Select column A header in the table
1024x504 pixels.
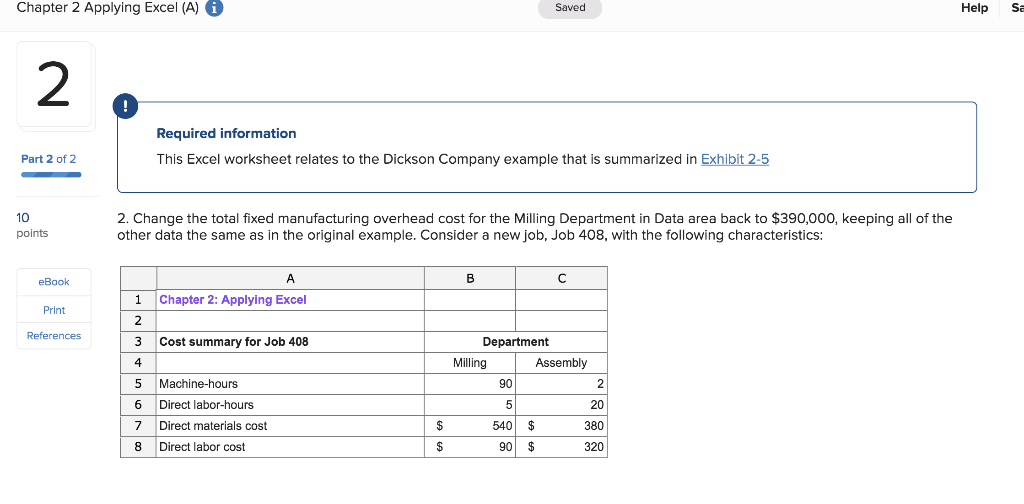(x=291, y=278)
